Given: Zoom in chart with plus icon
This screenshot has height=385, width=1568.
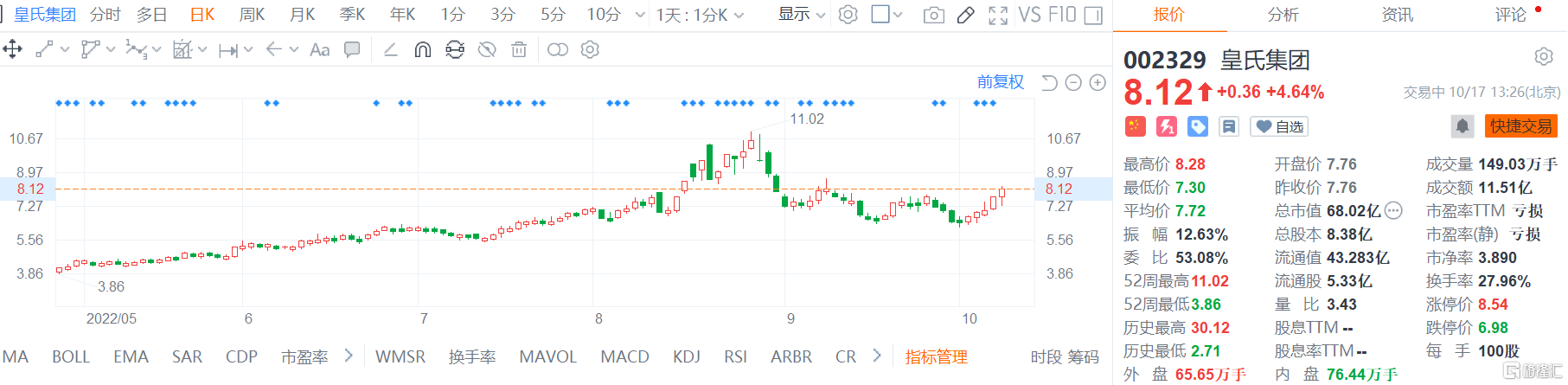Looking at the screenshot, I should pos(1098,83).
